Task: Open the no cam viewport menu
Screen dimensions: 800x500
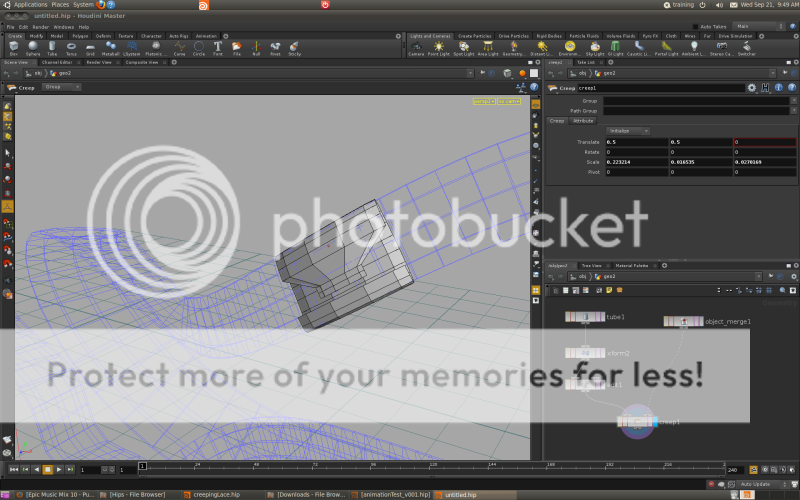Action: pyautogui.click(x=509, y=102)
